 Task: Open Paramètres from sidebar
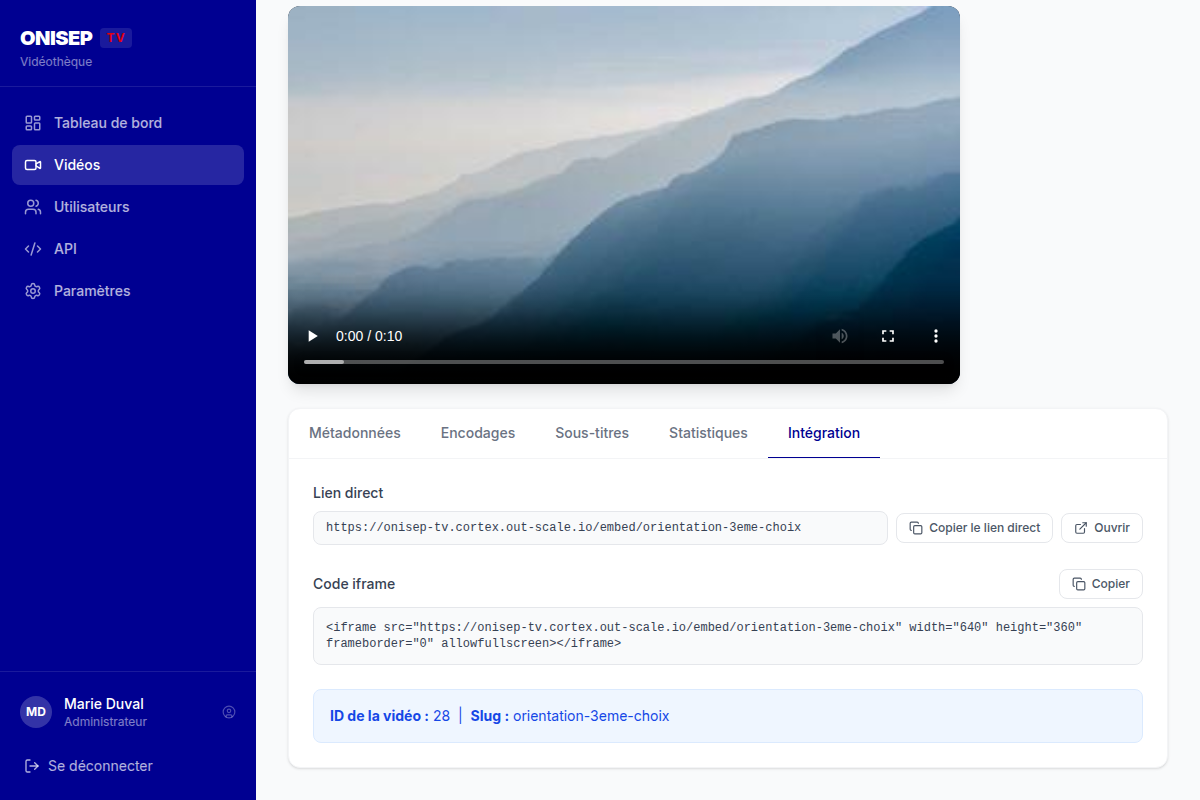pyautogui.click(x=128, y=291)
